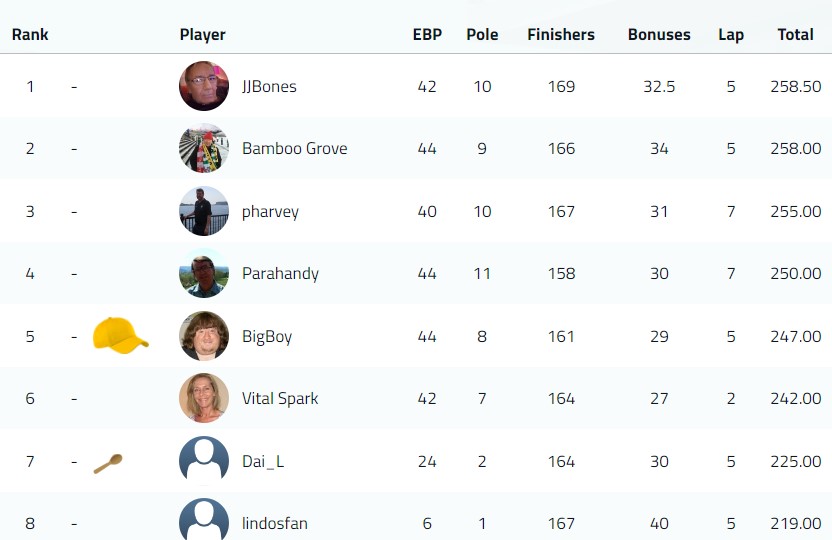Viewport: 832px width, 540px height.
Task: Sort by the Total column header
Action: (795, 34)
